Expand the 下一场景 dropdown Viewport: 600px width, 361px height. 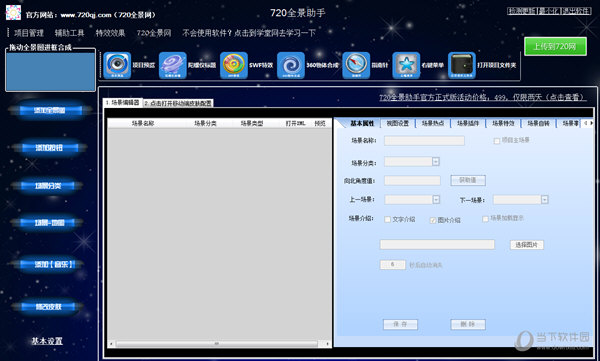pos(545,199)
